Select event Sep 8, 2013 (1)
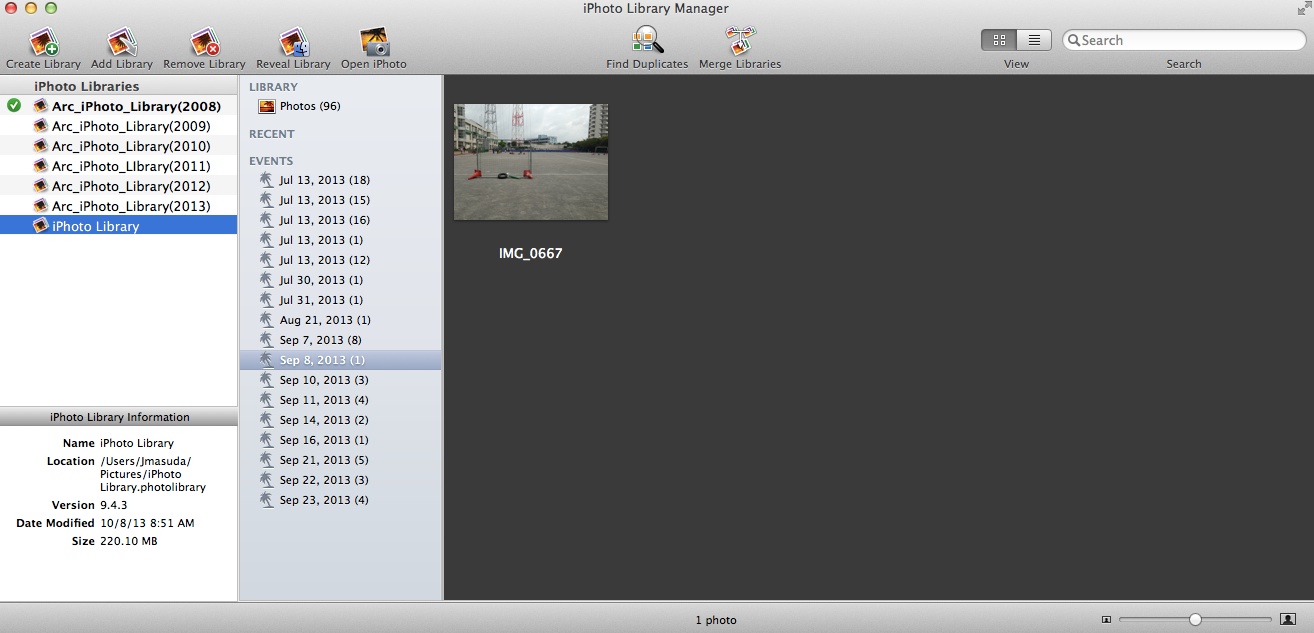The image size is (1314, 633). click(340, 360)
